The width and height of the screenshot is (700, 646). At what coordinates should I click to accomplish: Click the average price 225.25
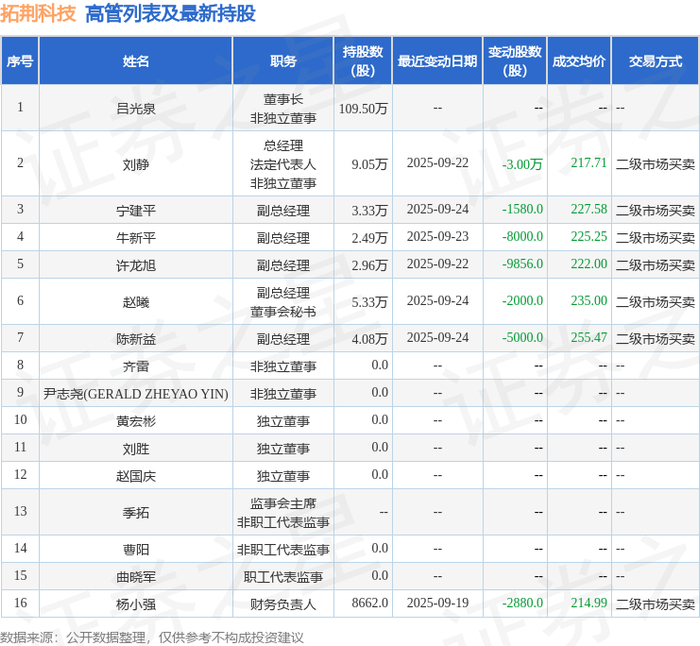pos(589,237)
